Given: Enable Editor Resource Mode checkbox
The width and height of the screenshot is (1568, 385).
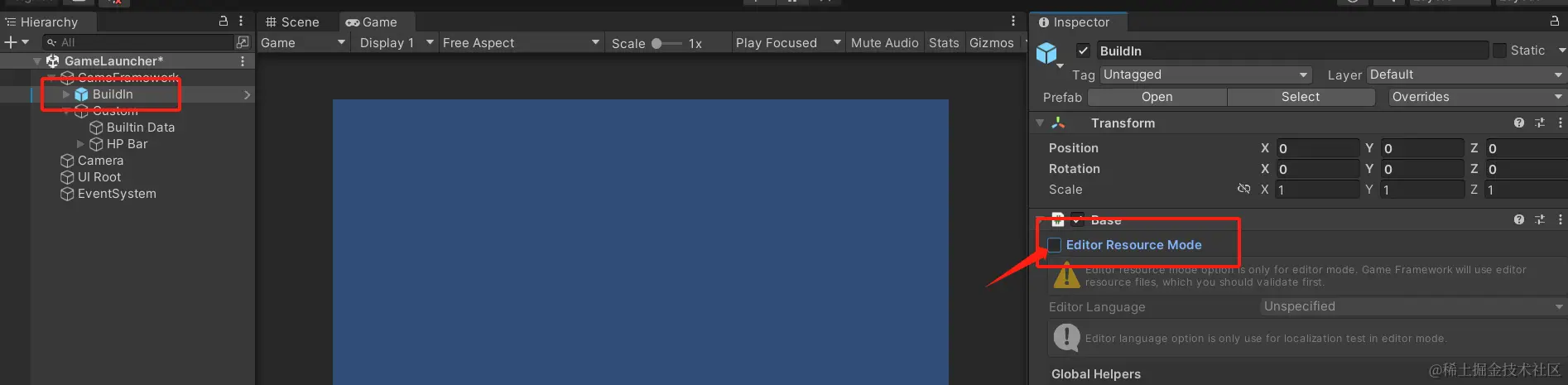Looking at the screenshot, I should pos(1055,245).
